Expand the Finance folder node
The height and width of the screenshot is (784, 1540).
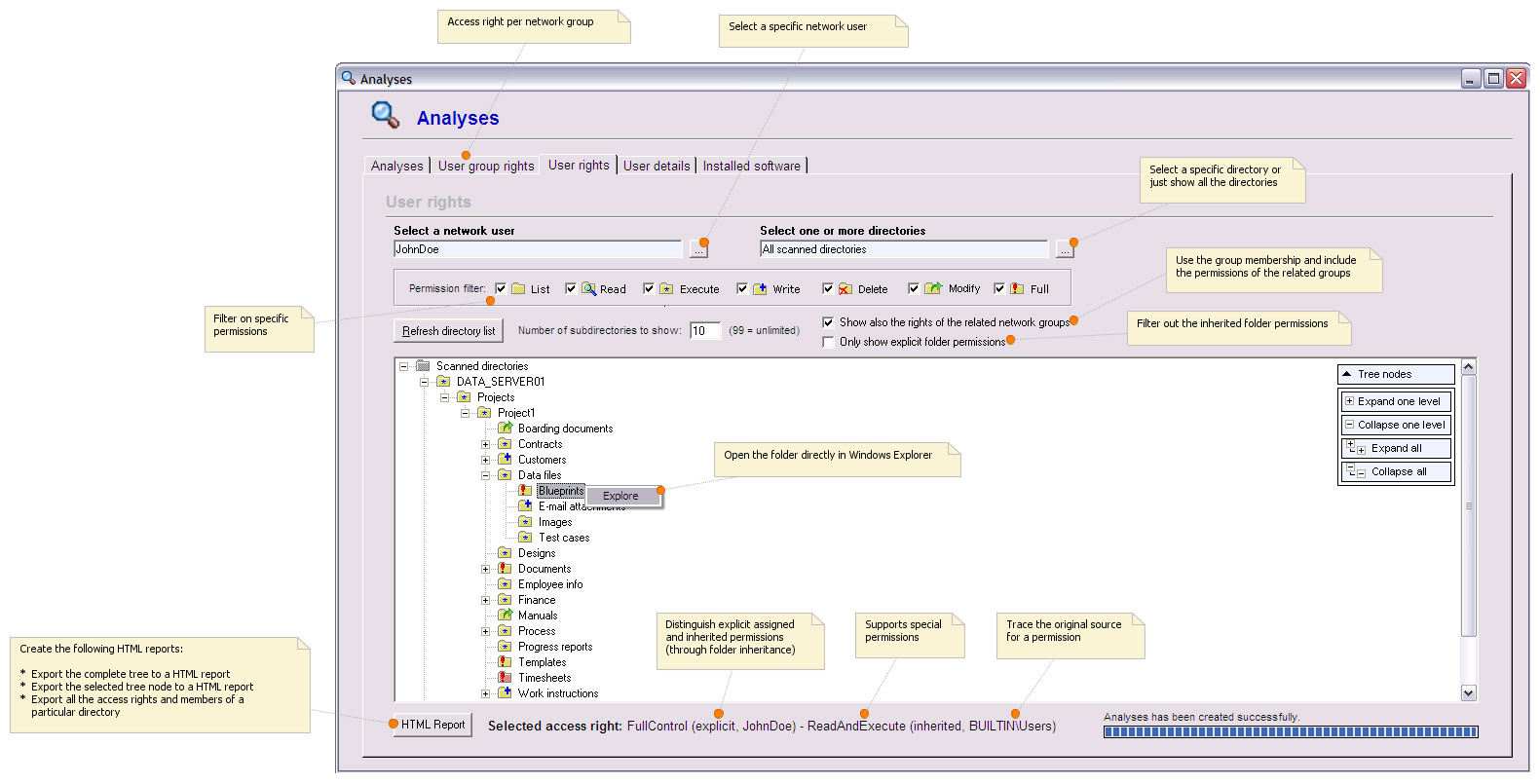485,600
